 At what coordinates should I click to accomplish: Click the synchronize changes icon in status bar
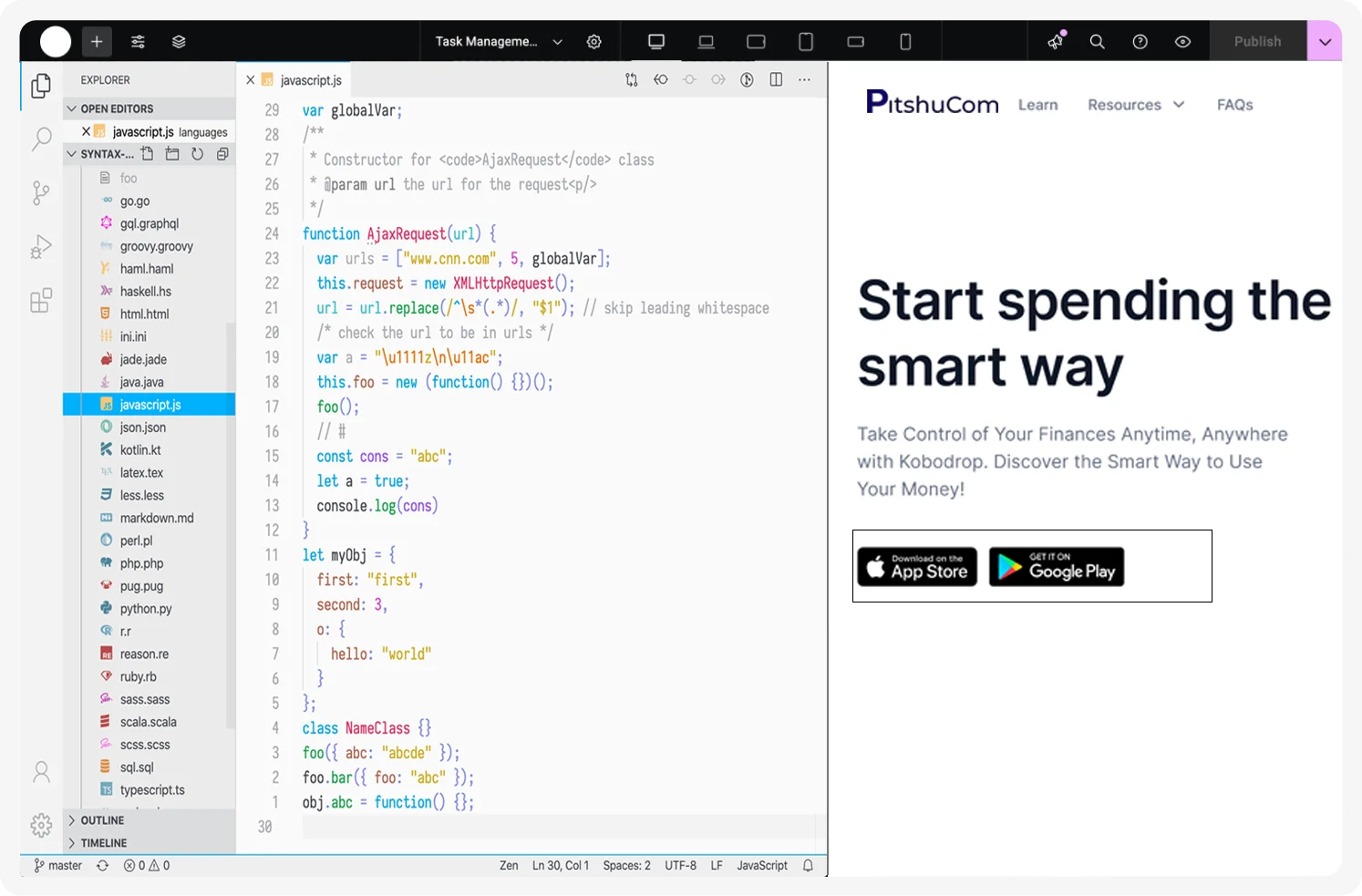103,866
